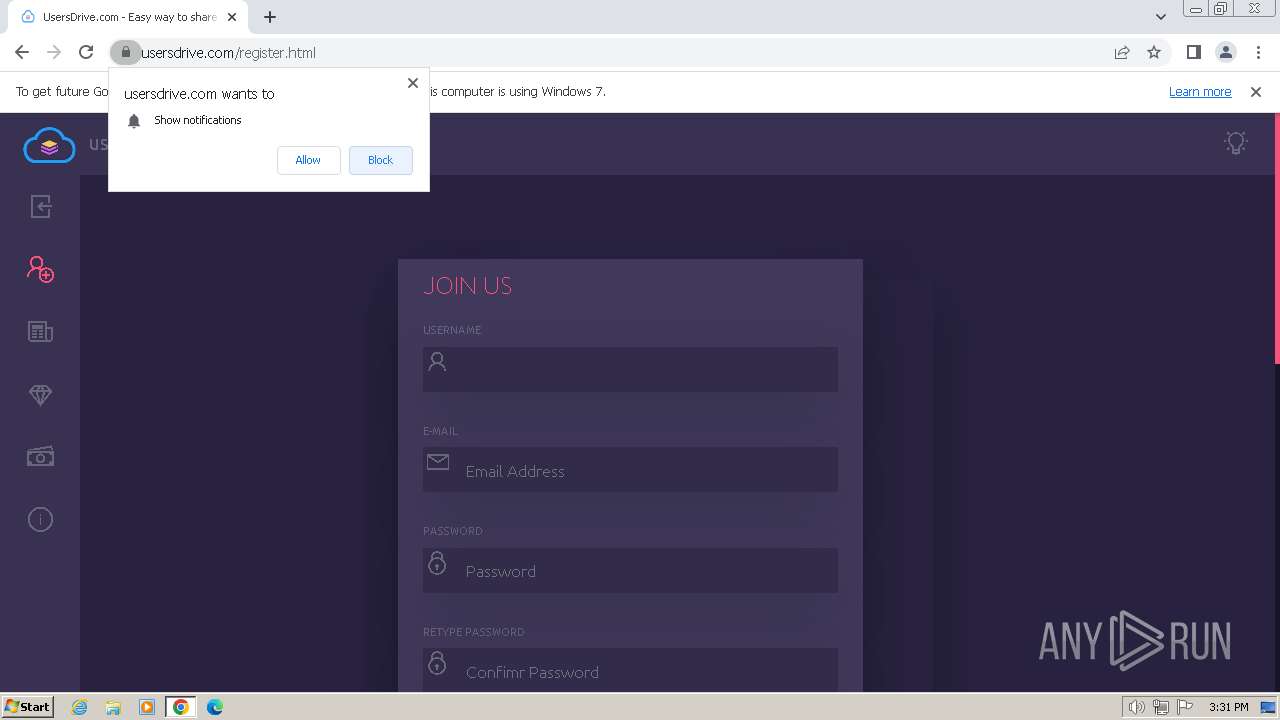The width and height of the screenshot is (1280, 720).
Task: Click the UsersDrive cloud logo
Action: click(49, 146)
